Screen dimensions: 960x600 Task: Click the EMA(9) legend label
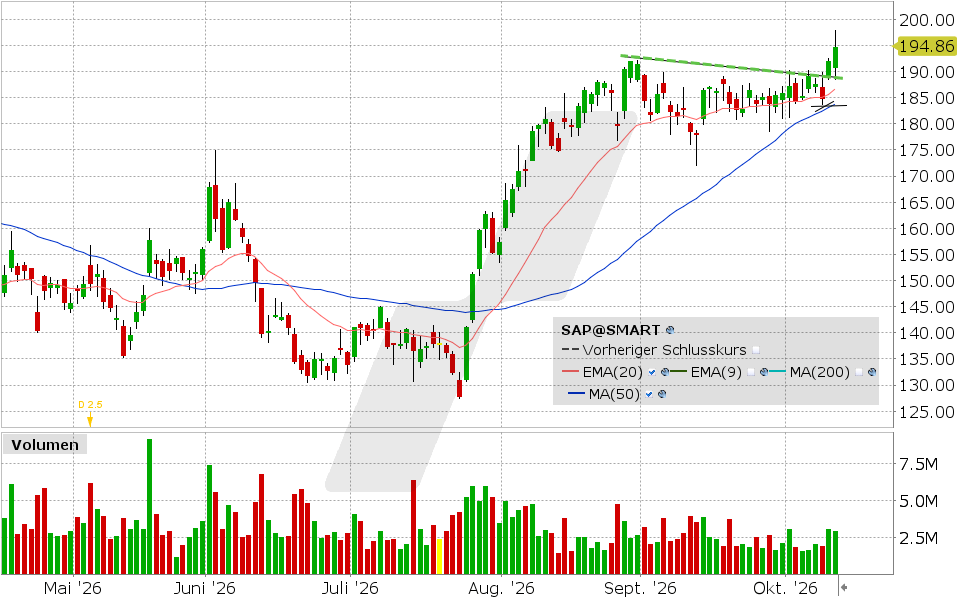coord(716,372)
